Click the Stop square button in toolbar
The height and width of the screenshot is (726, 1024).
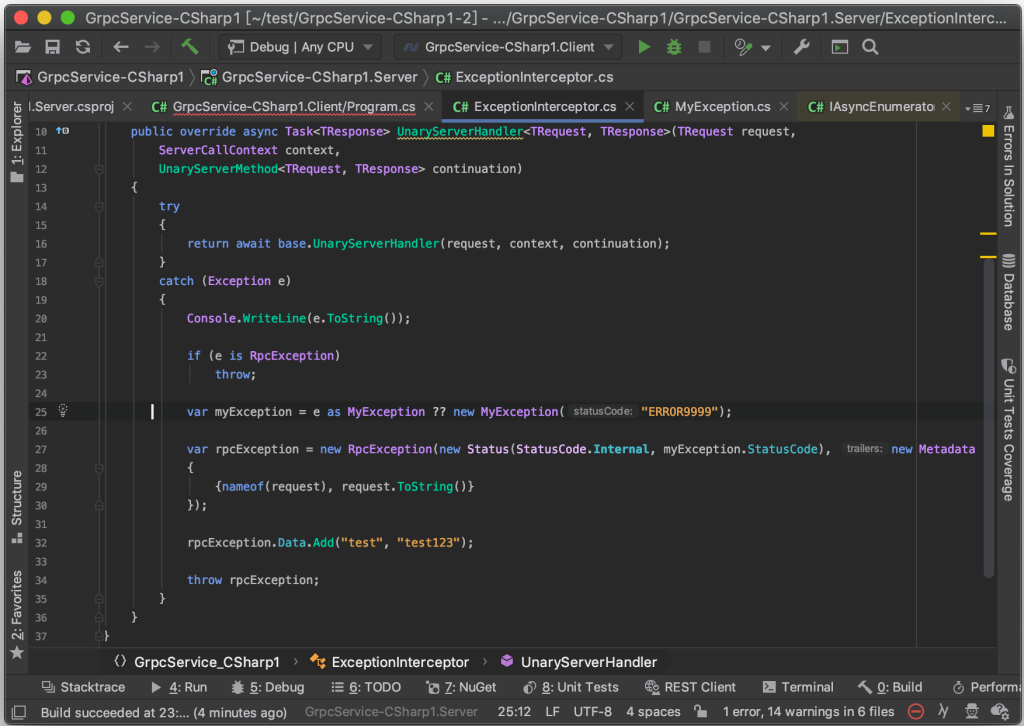point(704,47)
